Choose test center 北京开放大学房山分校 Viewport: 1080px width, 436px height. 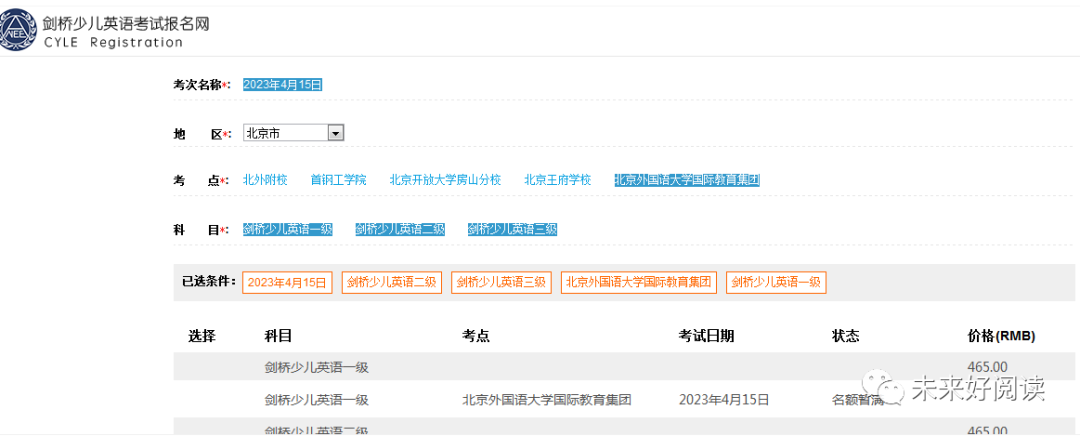(x=445, y=180)
